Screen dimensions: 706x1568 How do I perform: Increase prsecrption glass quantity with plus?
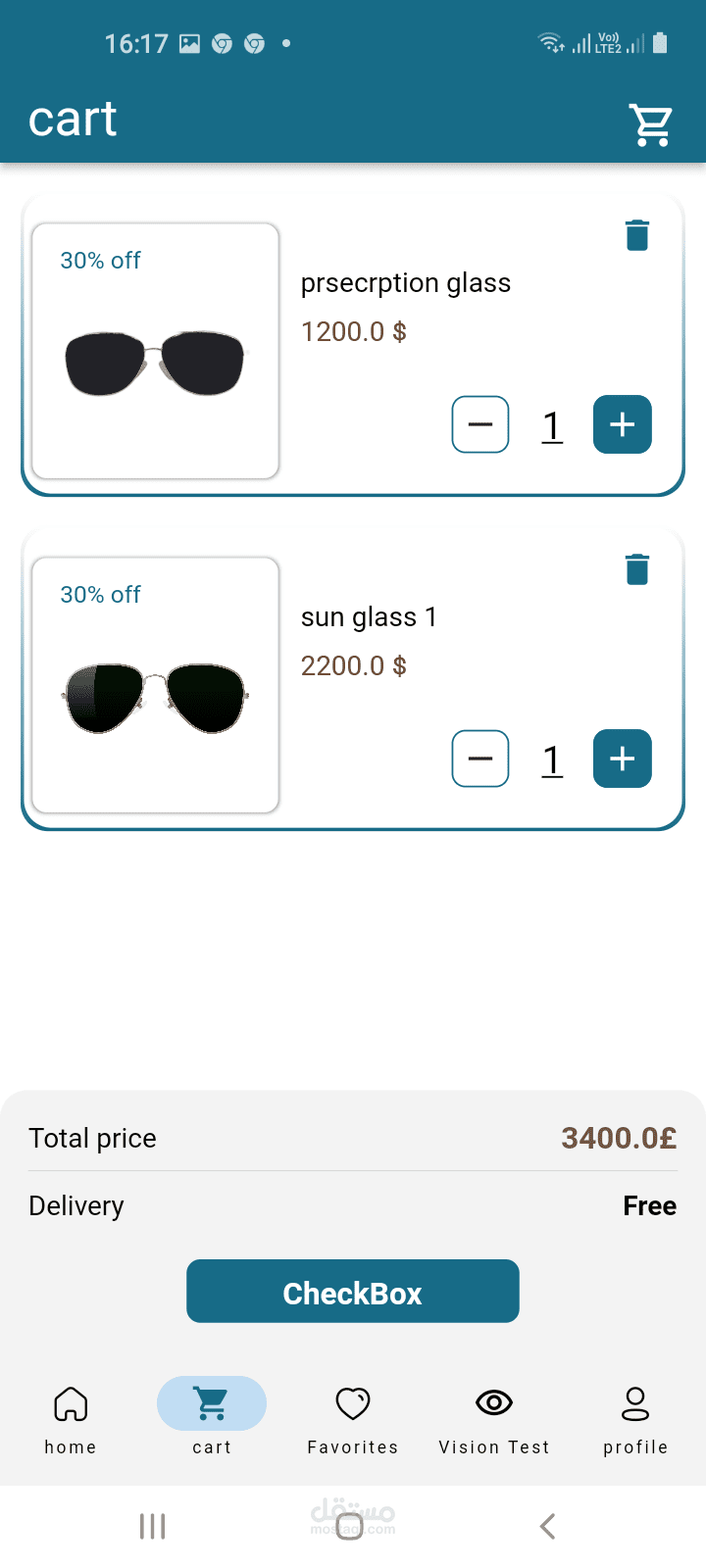622,424
